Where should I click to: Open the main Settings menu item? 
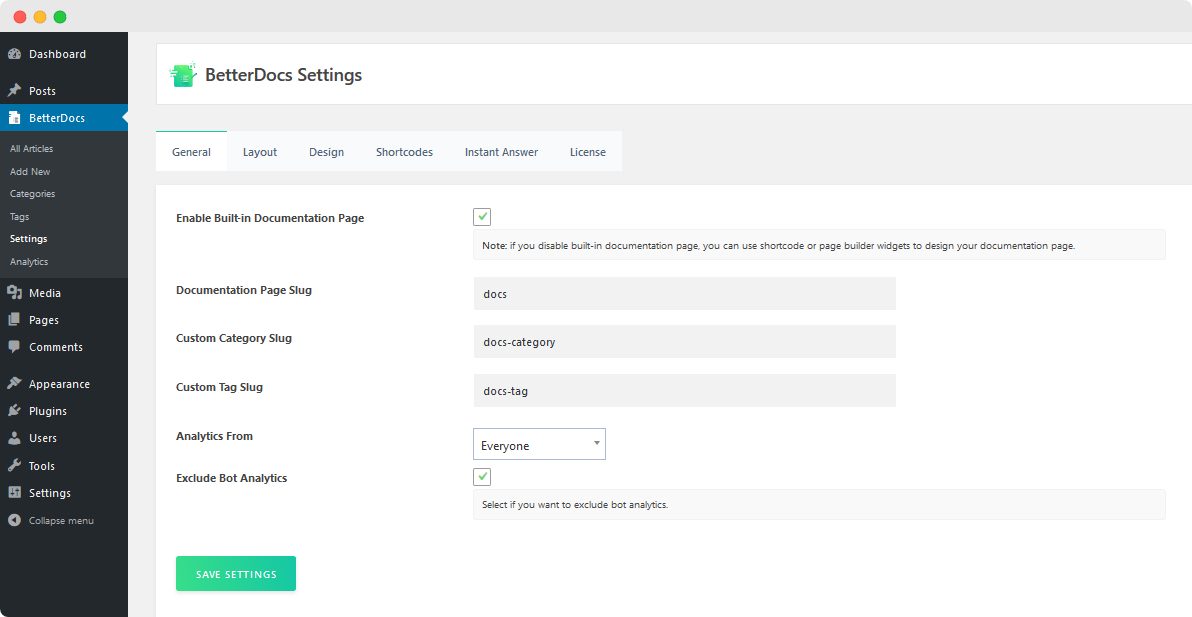(64, 492)
